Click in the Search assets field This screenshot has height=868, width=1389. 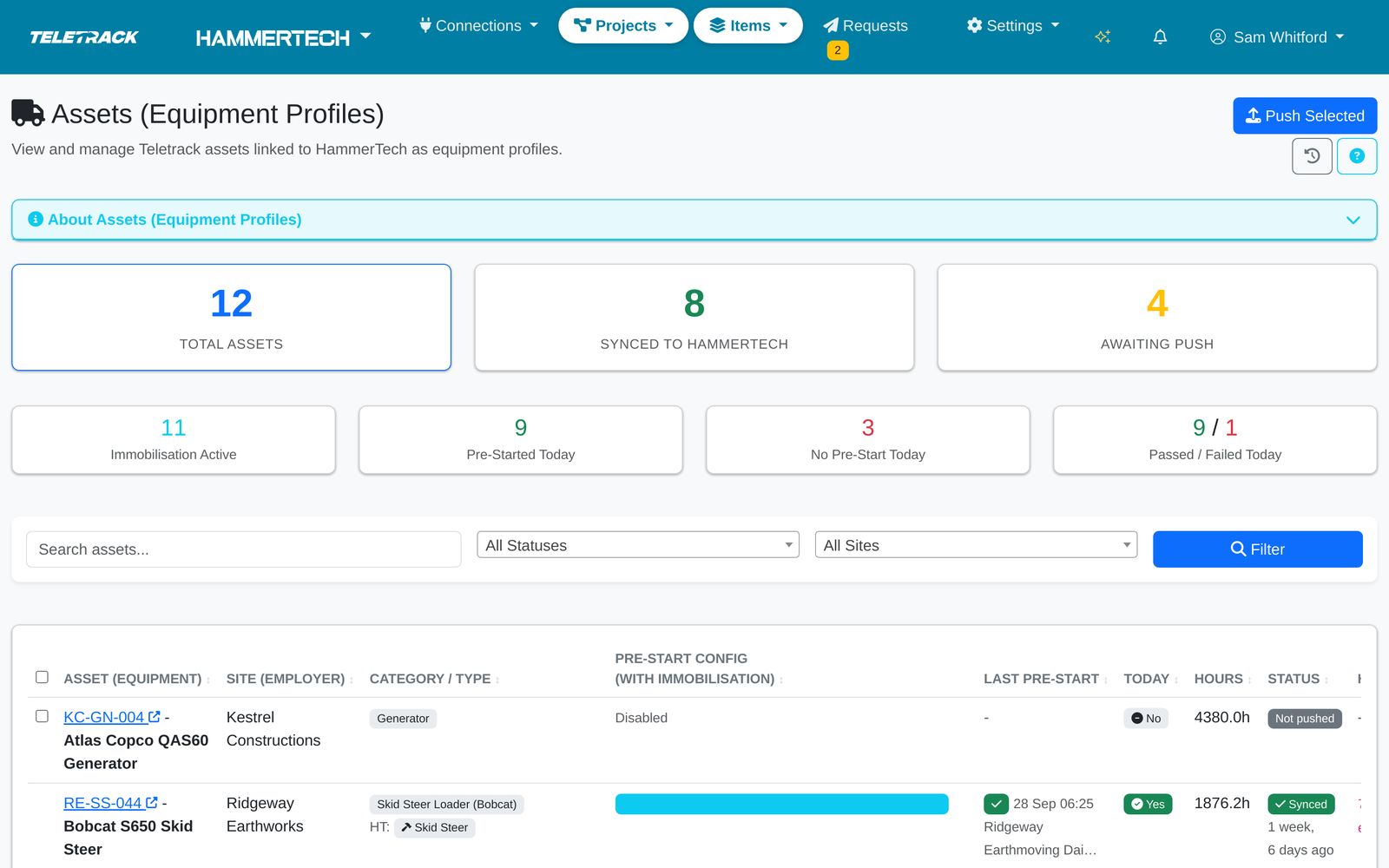click(244, 549)
